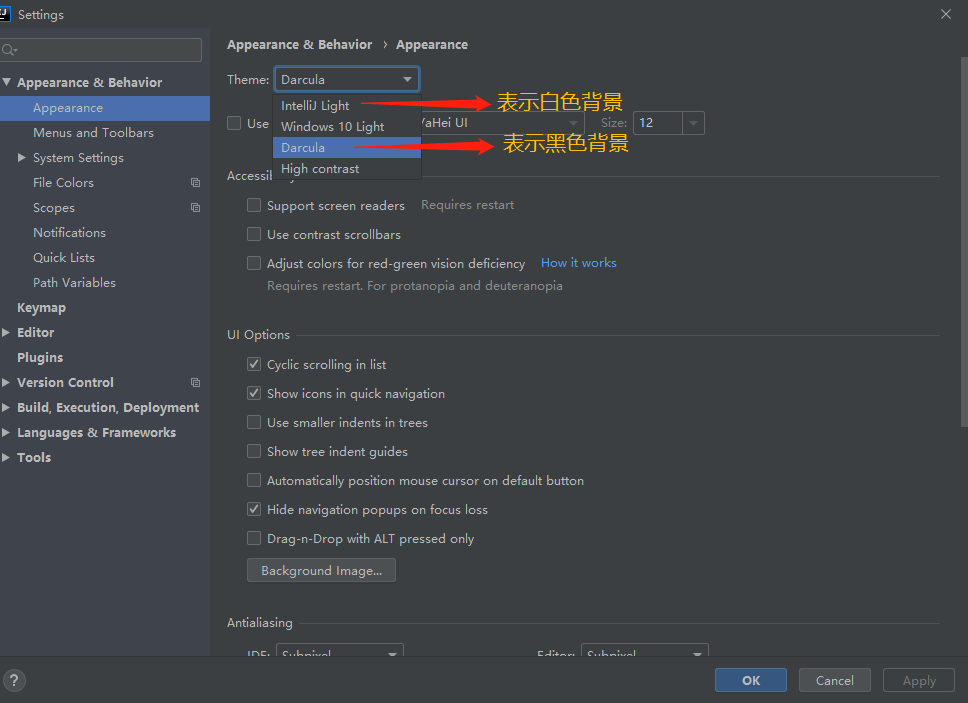
Task: Open the Background Image... dialog
Action: tap(321, 570)
